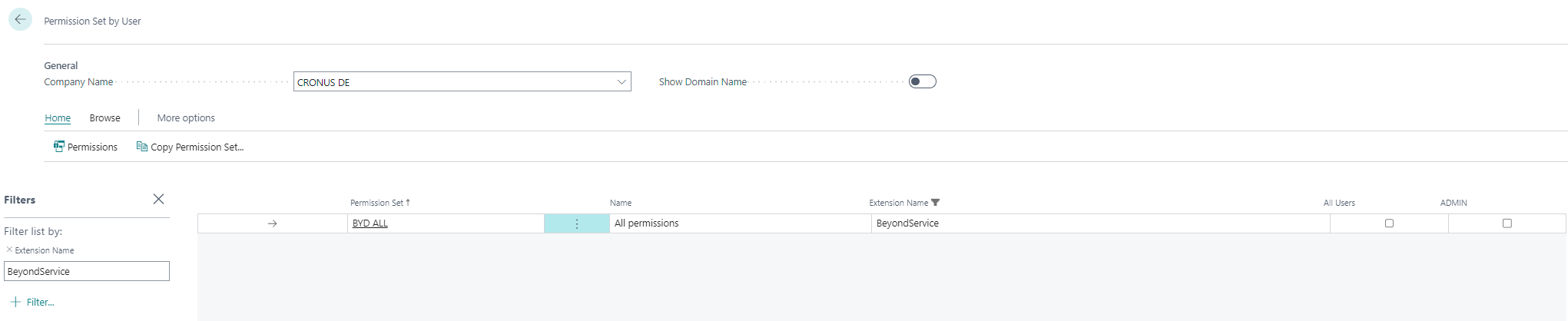Open More options menu
The height and width of the screenshot is (321, 1568).
tap(186, 117)
